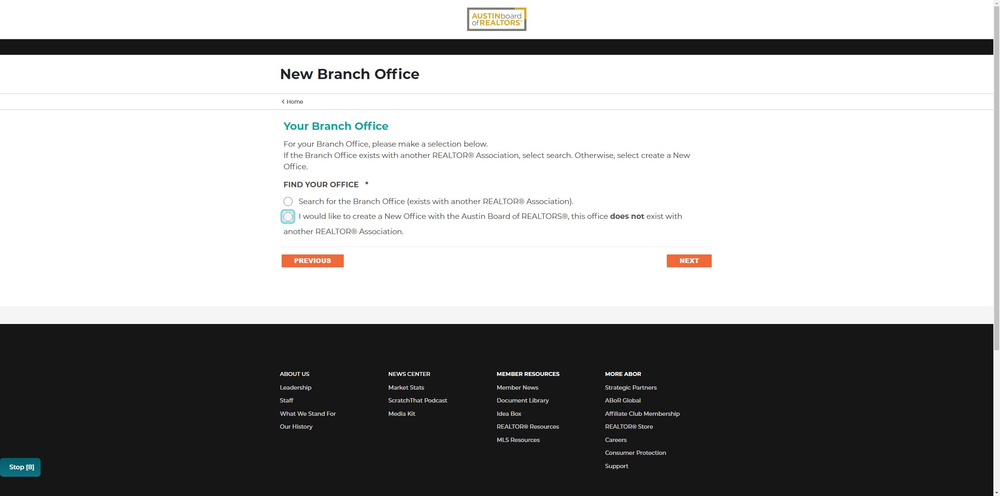Open ABoR Global footer link
Screen dimensions: 1000x496
tap(623, 400)
